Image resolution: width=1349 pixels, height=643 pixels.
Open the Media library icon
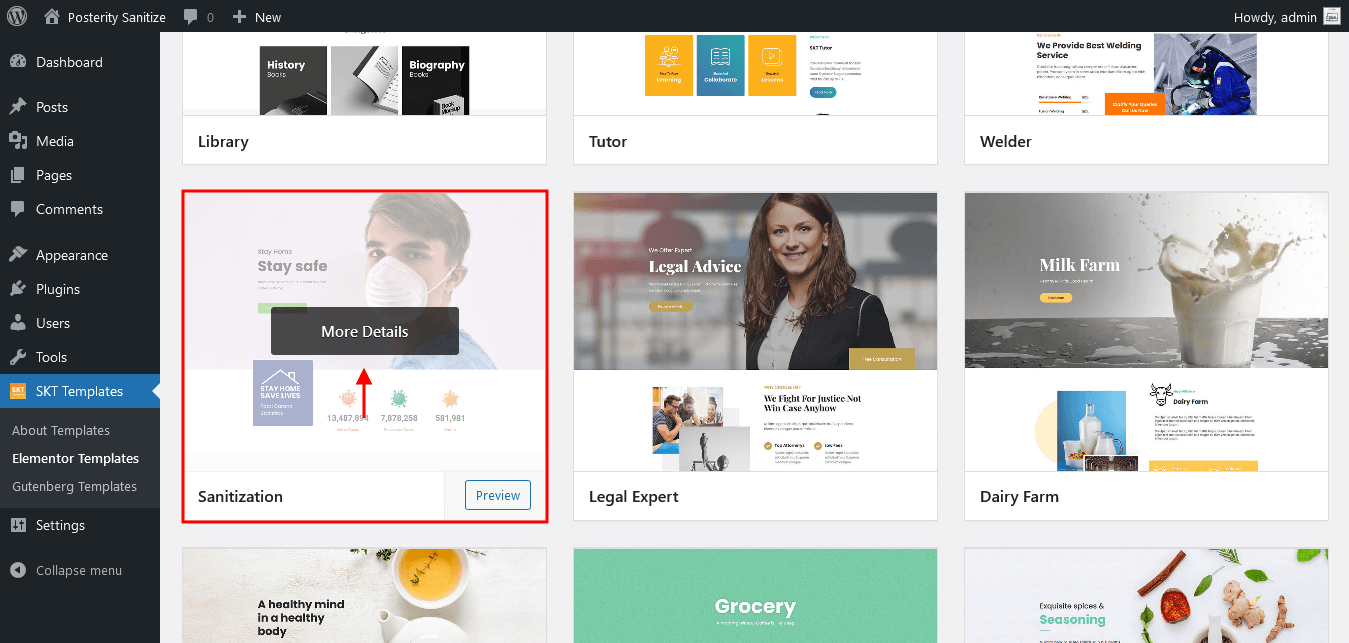coord(18,141)
